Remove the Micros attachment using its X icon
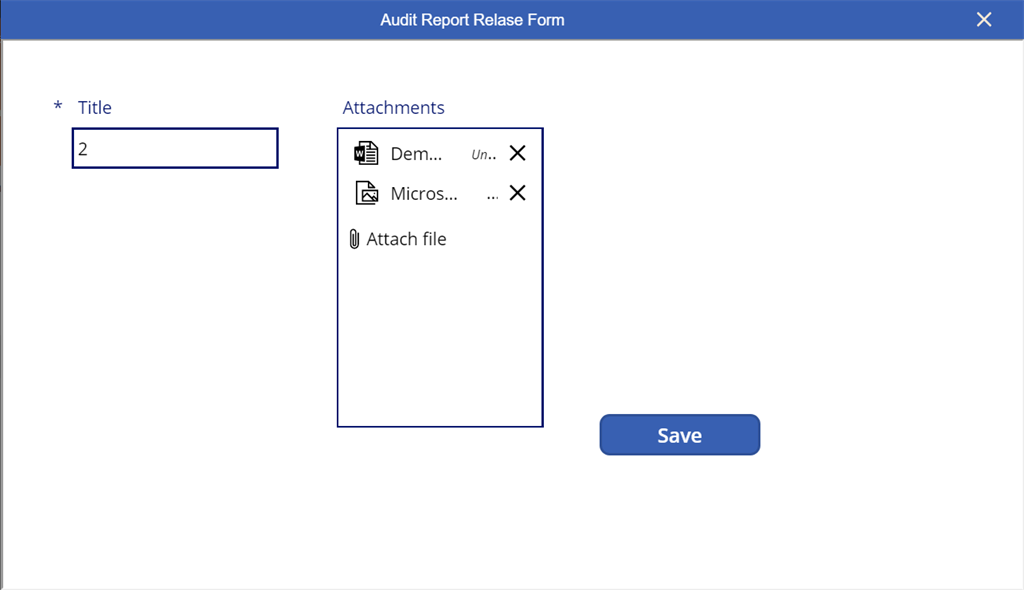Screen dimensions: 1024x590 pos(517,192)
